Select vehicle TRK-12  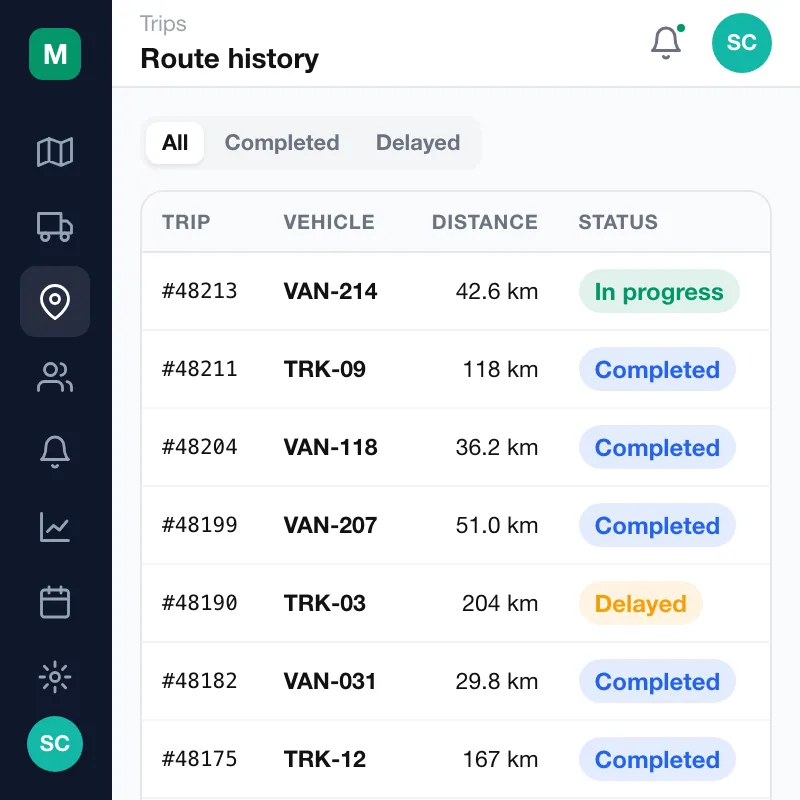[x=325, y=760]
